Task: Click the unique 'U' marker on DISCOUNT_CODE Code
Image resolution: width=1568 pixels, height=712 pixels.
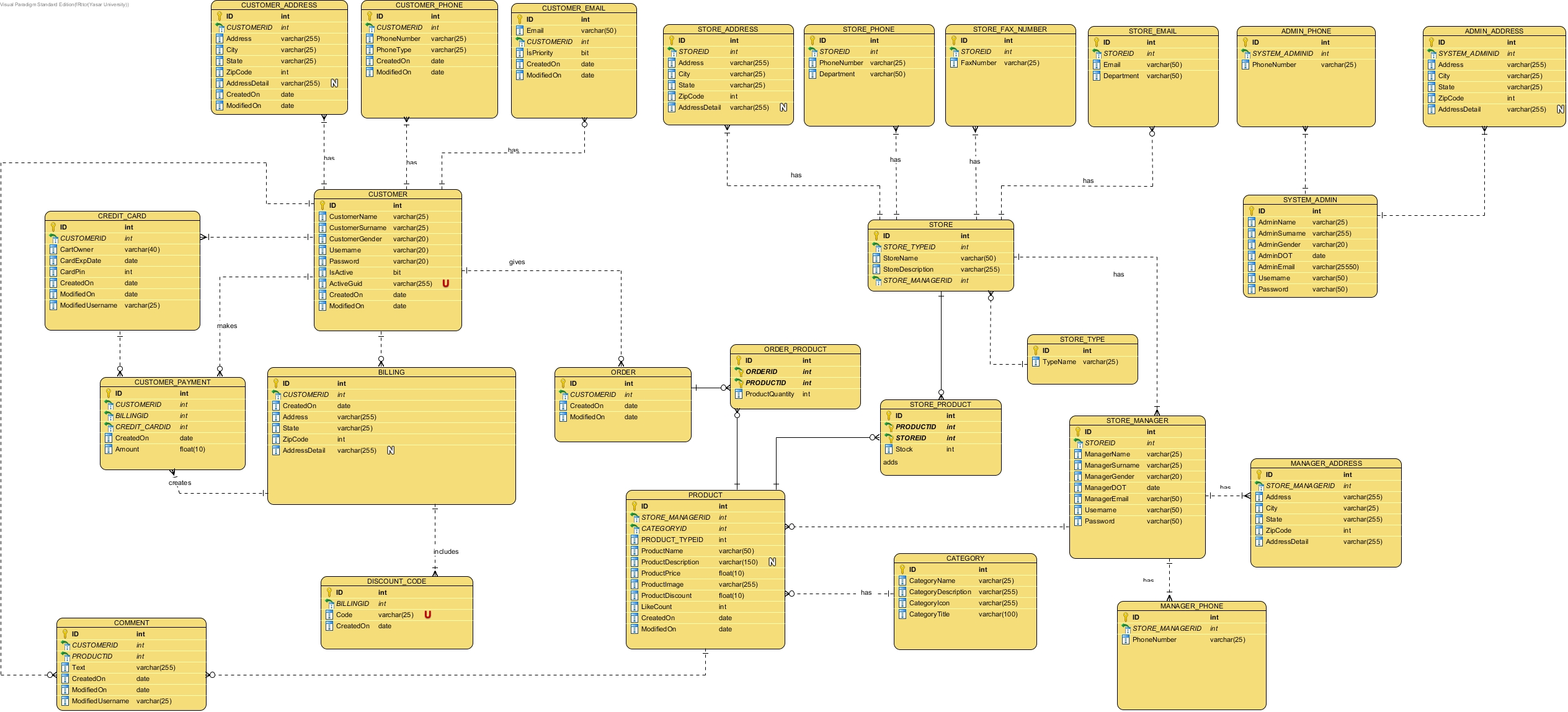Action: click(427, 615)
